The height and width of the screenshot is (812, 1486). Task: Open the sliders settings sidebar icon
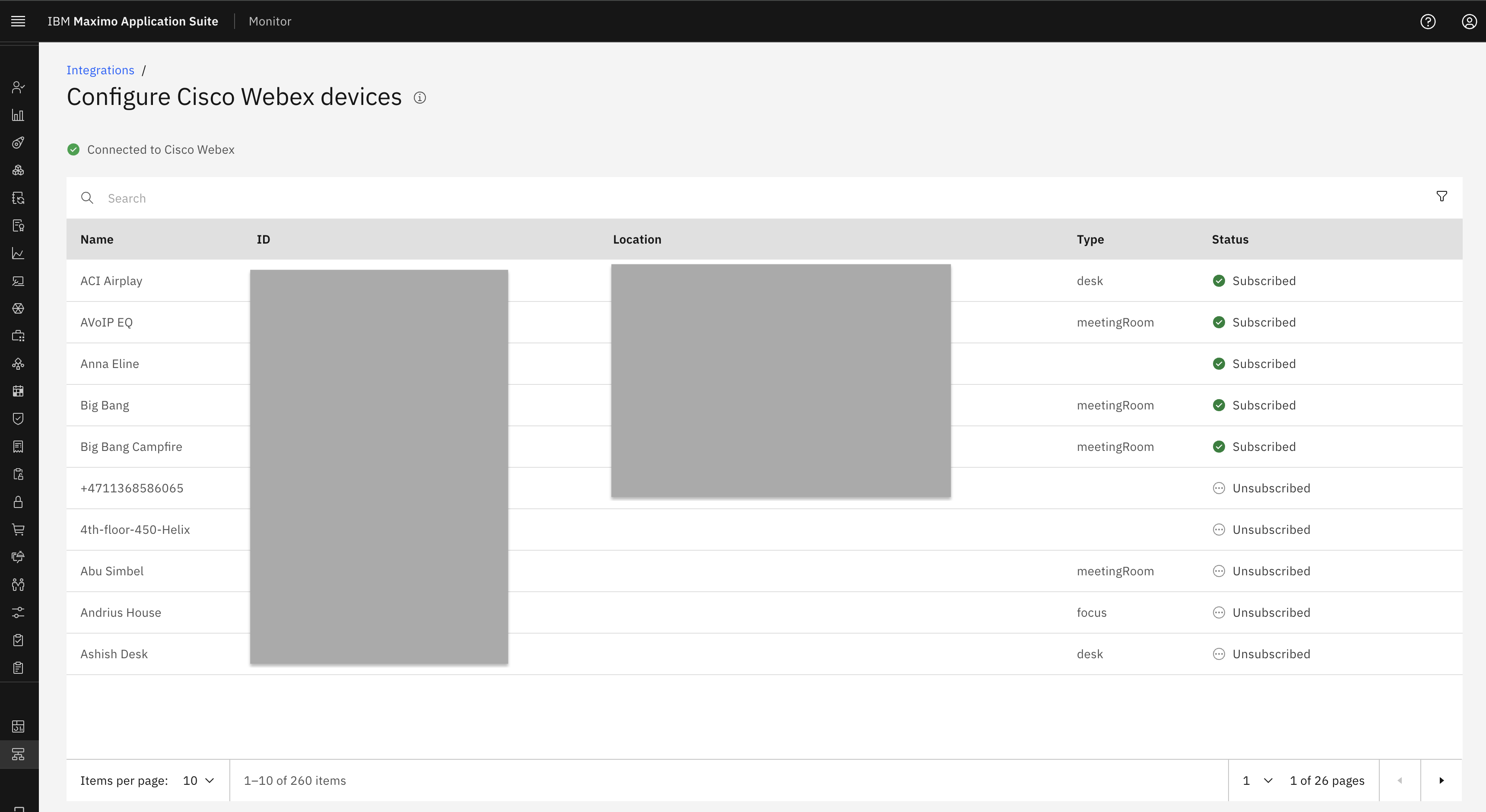point(19,612)
